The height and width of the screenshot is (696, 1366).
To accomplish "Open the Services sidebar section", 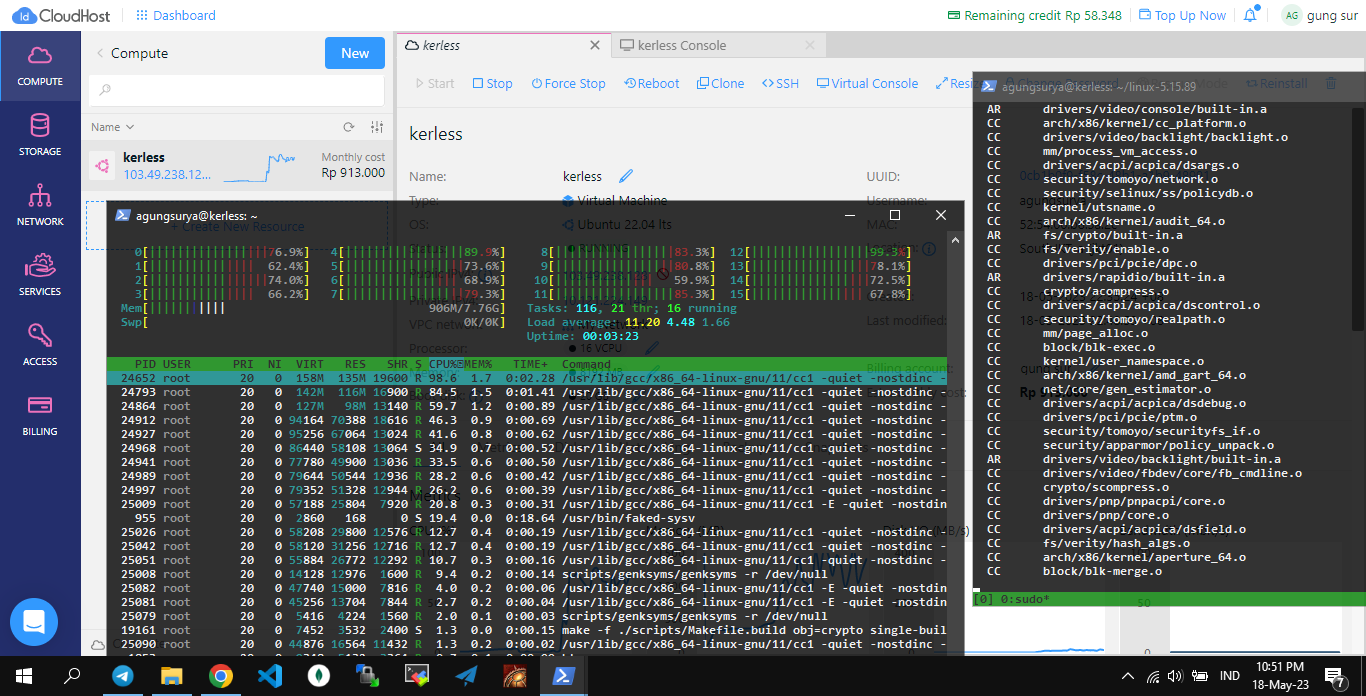I will click(x=40, y=275).
